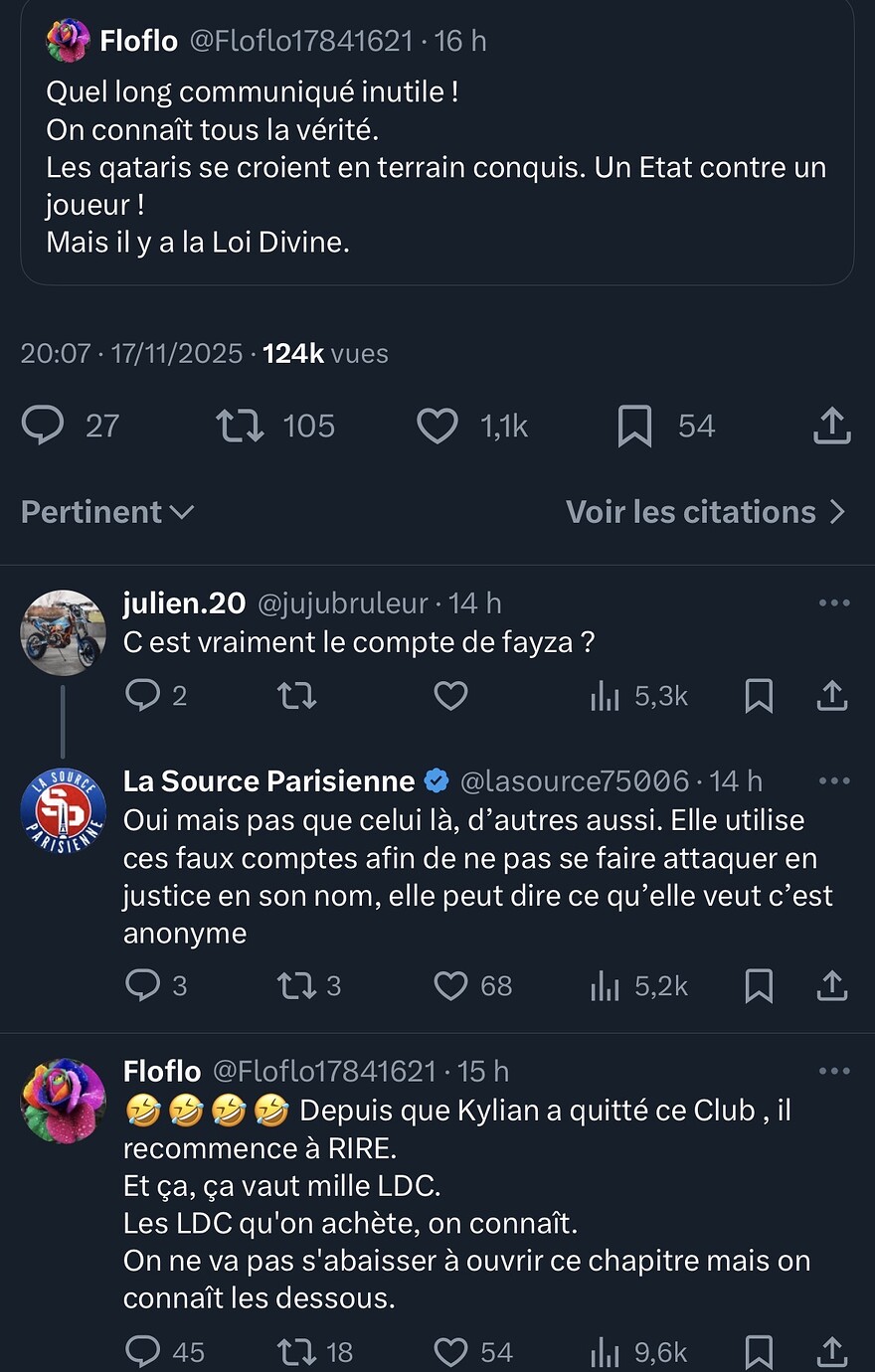
Task: Open 124k vues view count
Action: point(324,354)
